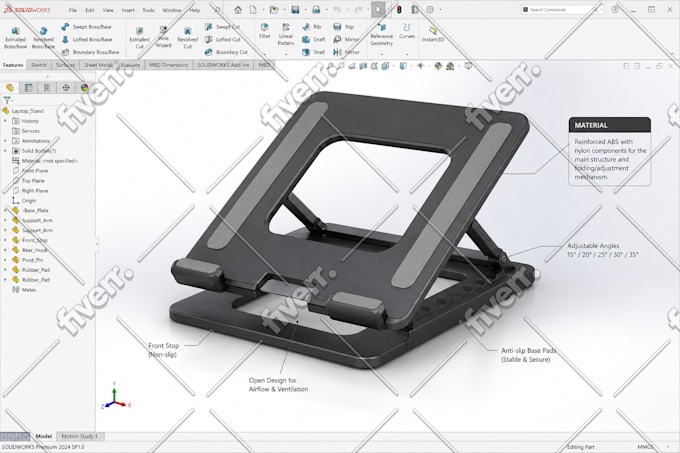680x453 pixels.
Task: Choose the Lofted Cut tool
Action: pos(222,39)
